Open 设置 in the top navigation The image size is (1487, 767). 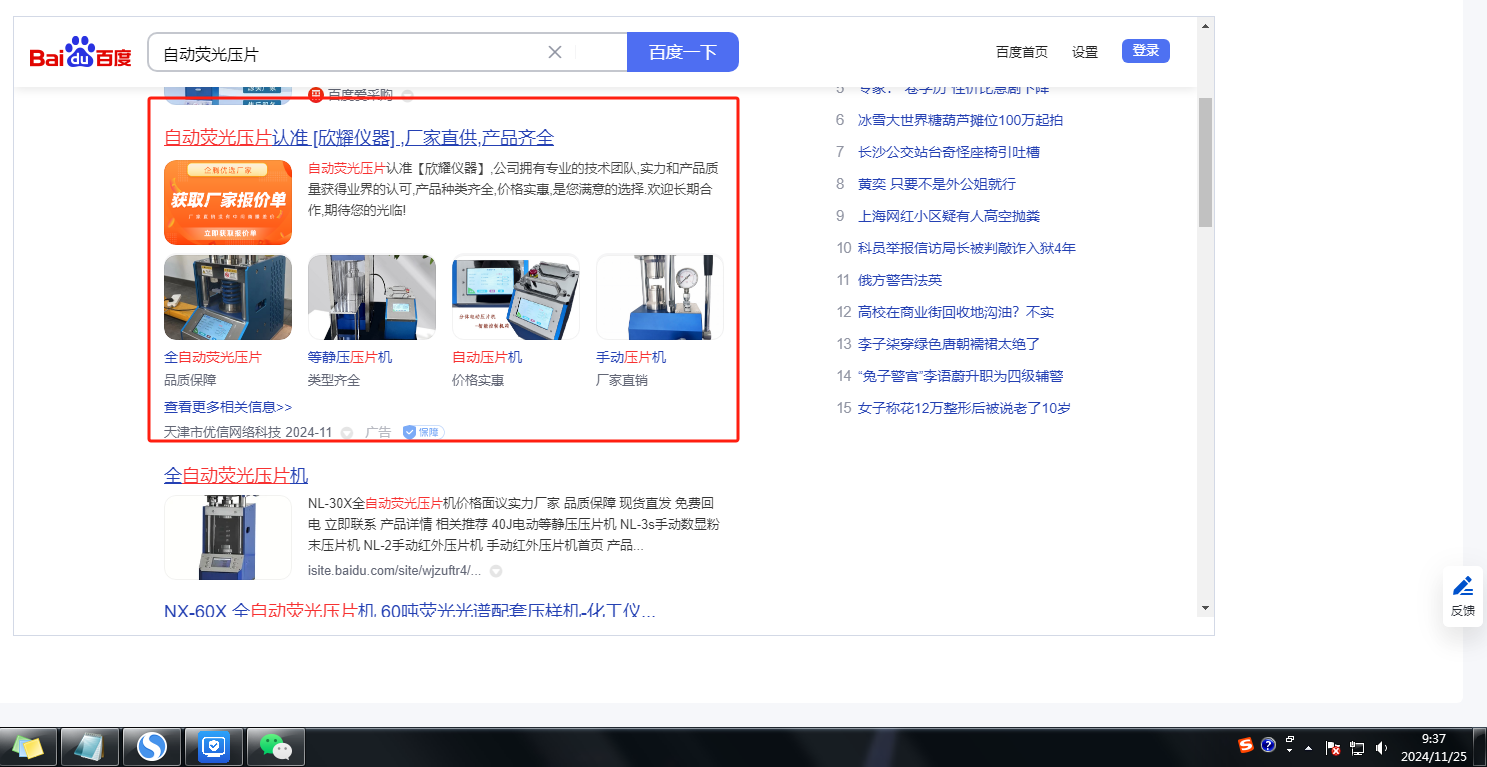(x=1085, y=52)
